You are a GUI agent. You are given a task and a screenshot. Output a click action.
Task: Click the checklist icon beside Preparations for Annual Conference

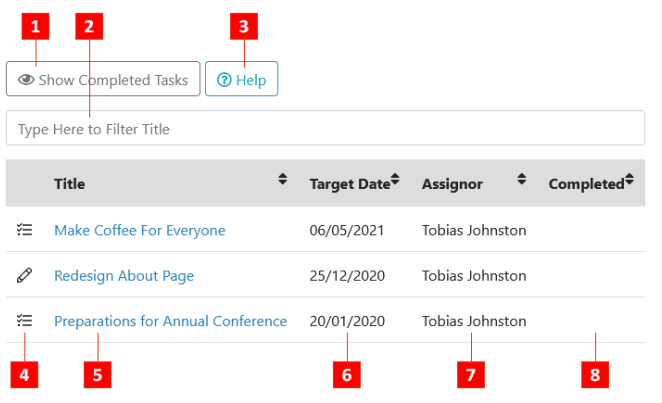[24, 321]
